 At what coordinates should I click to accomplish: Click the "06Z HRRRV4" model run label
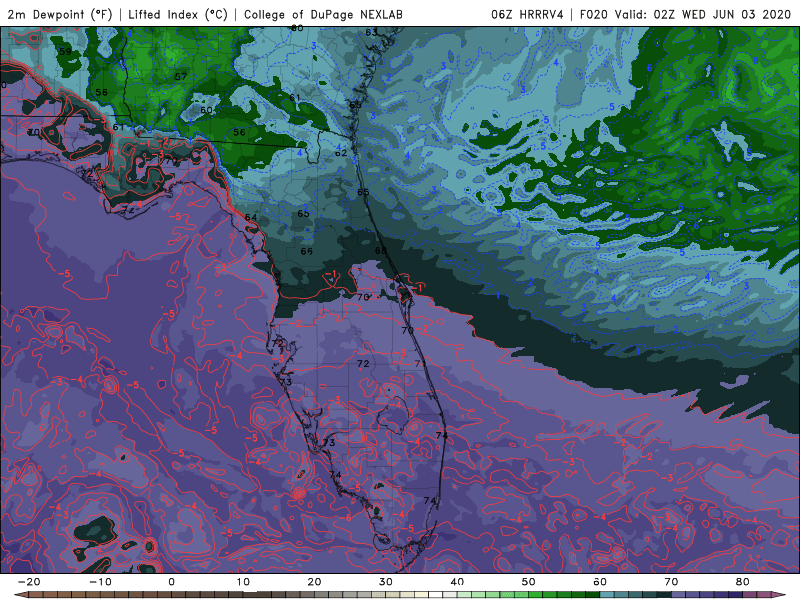click(x=527, y=14)
